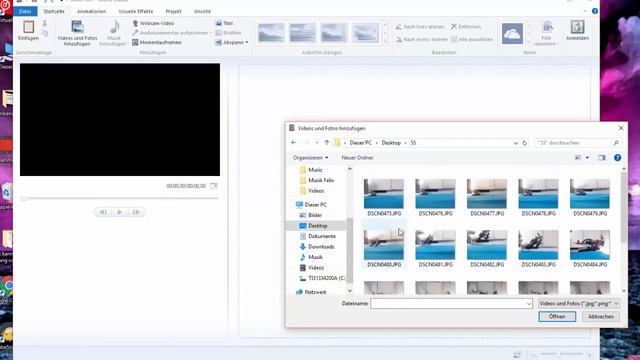Add a Titel to the movie
This screenshot has height=360, width=640.
click(x=224, y=23)
